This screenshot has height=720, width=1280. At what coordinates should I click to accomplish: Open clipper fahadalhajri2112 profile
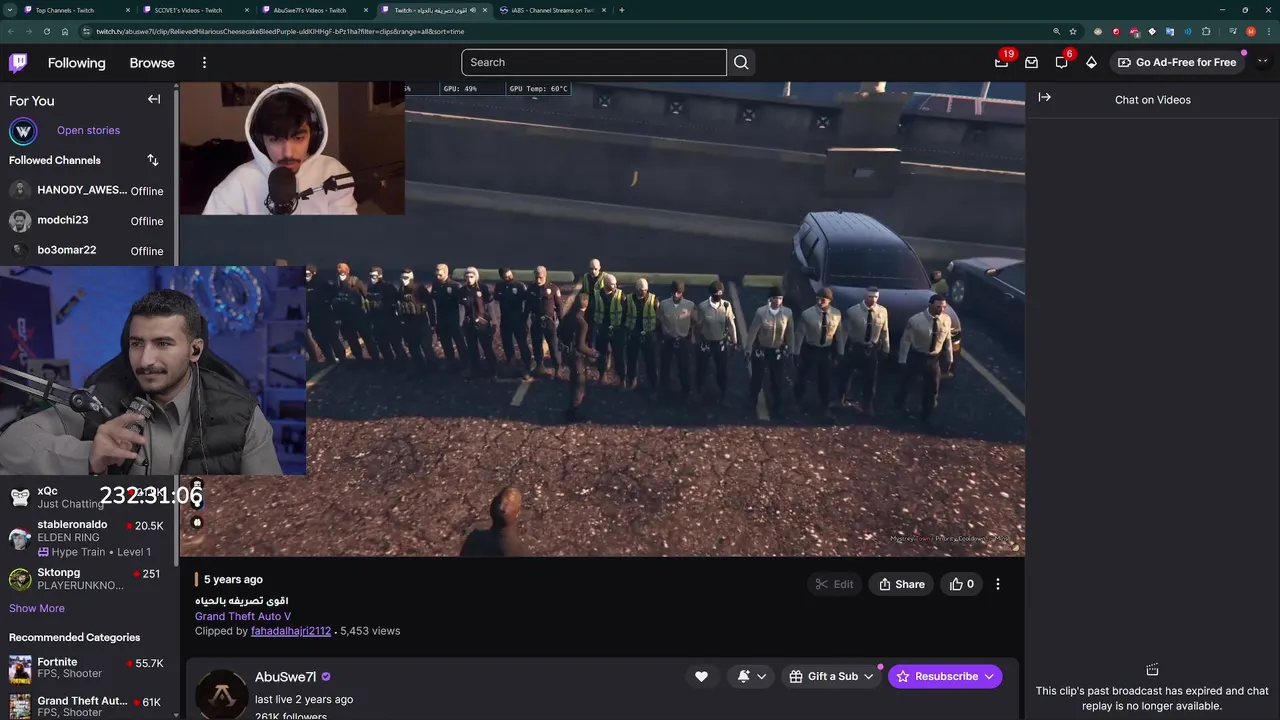tap(291, 631)
